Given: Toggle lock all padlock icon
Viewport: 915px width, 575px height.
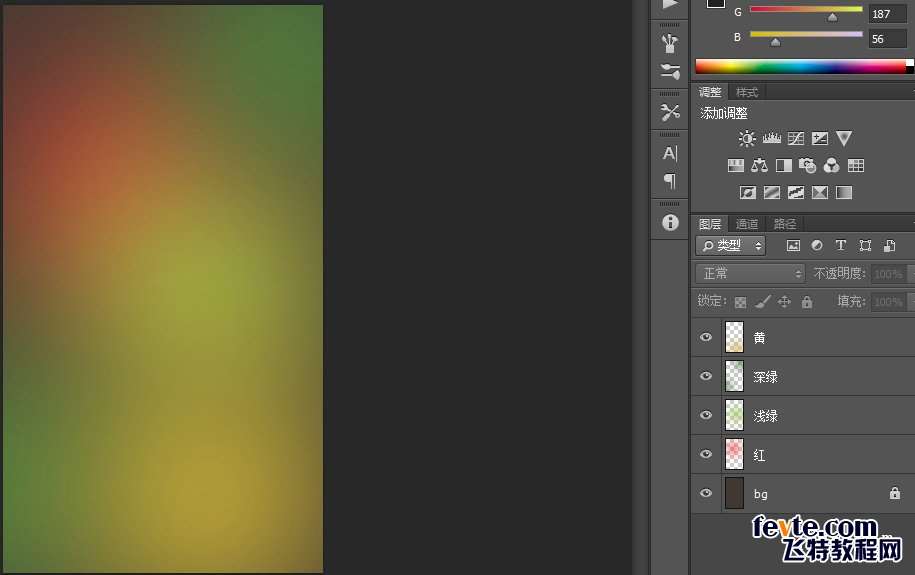Looking at the screenshot, I should point(806,302).
